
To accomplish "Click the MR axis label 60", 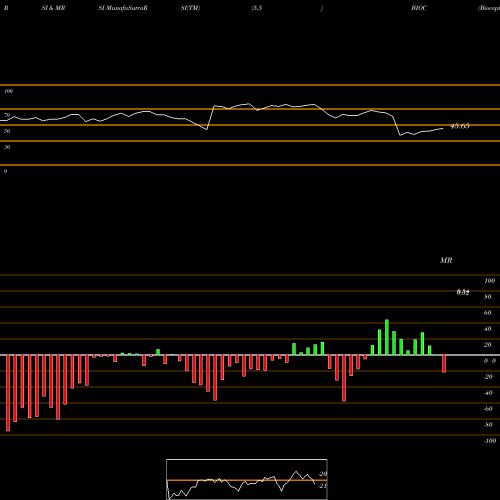I will (x=488, y=313).
